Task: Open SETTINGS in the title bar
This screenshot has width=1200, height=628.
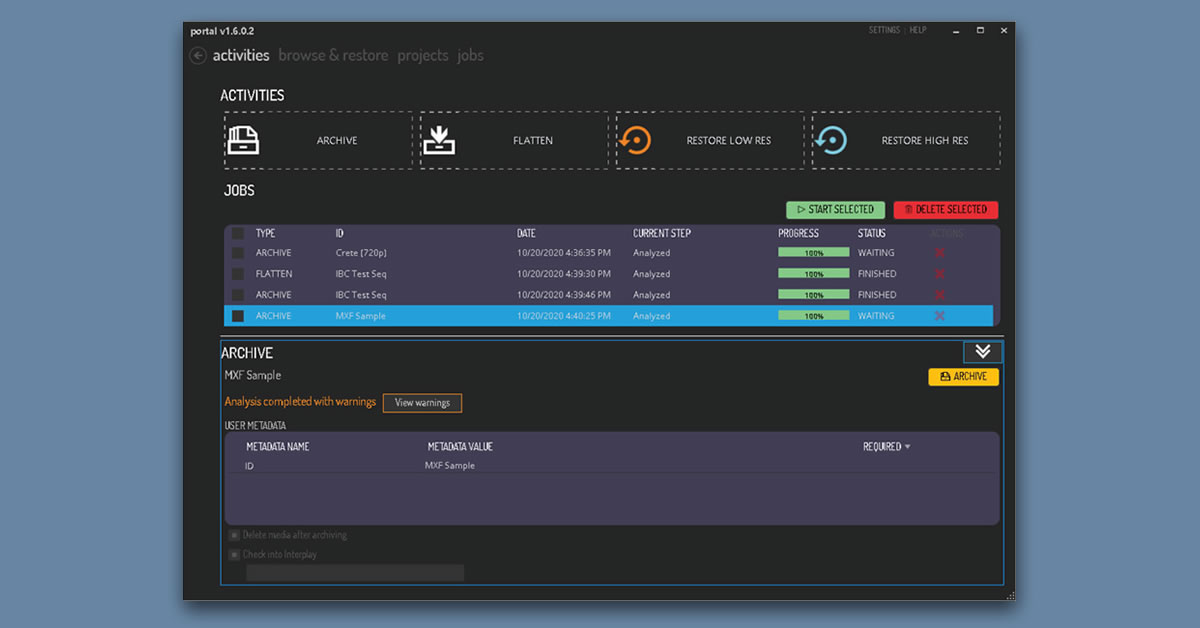Action: click(x=884, y=31)
